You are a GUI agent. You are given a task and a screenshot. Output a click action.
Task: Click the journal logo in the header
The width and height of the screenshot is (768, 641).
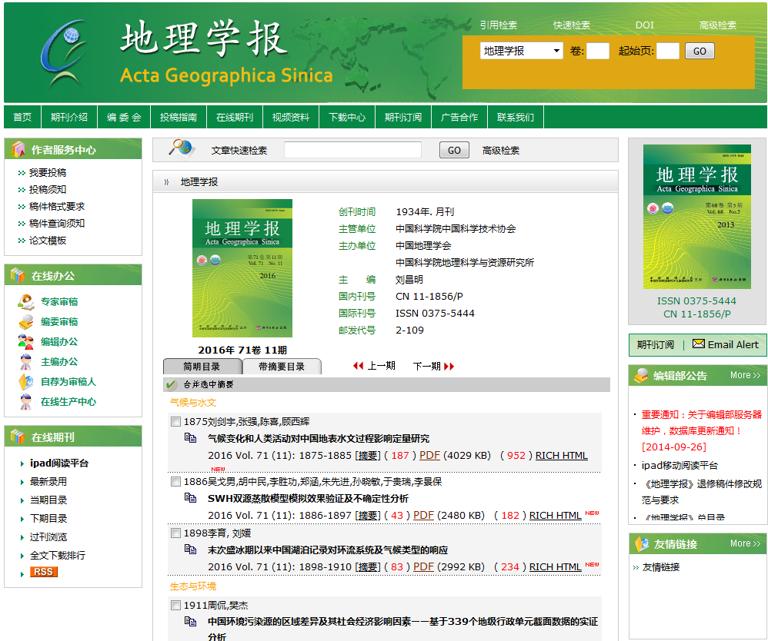[65, 52]
